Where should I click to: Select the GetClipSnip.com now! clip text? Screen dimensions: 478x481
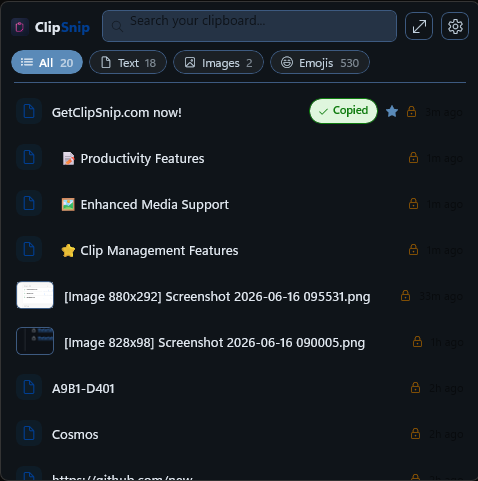(x=117, y=113)
